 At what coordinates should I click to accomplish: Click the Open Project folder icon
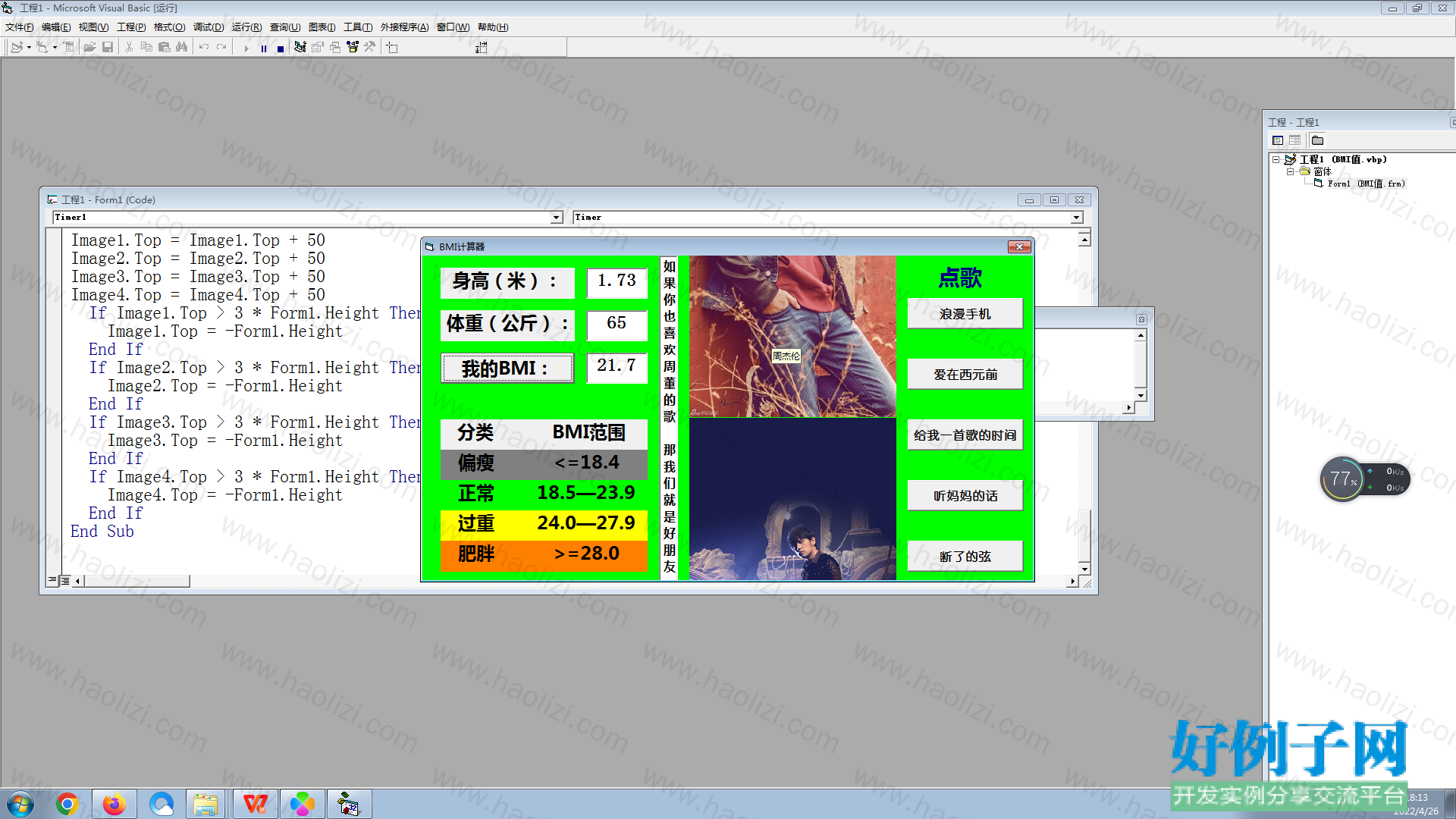pos(89,47)
